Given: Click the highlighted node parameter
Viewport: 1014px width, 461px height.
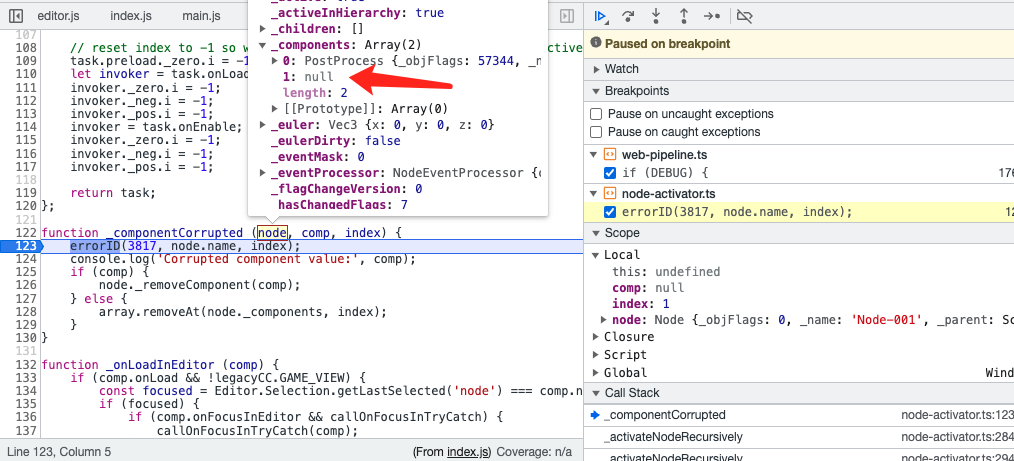Looking at the screenshot, I should (272, 233).
